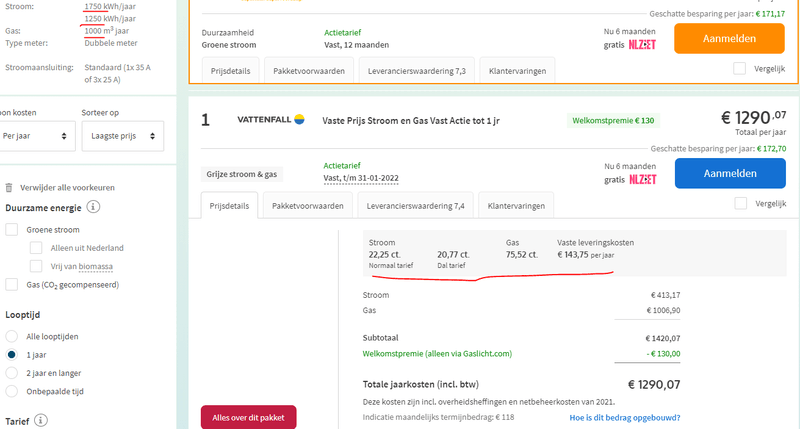Click the Indicatie maandelijks termijnbedrag € 118 text
This screenshot has height=429, width=800.
tap(438, 417)
